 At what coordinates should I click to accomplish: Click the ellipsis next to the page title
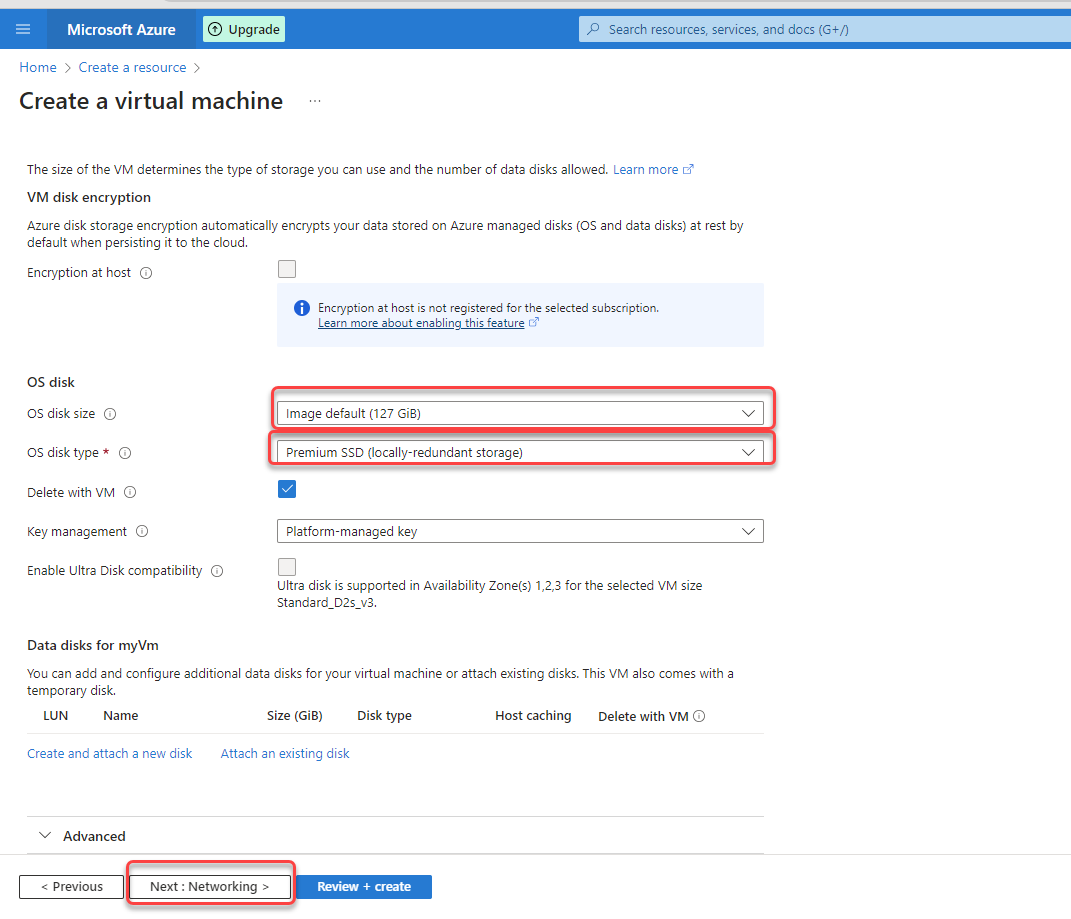tap(315, 100)
